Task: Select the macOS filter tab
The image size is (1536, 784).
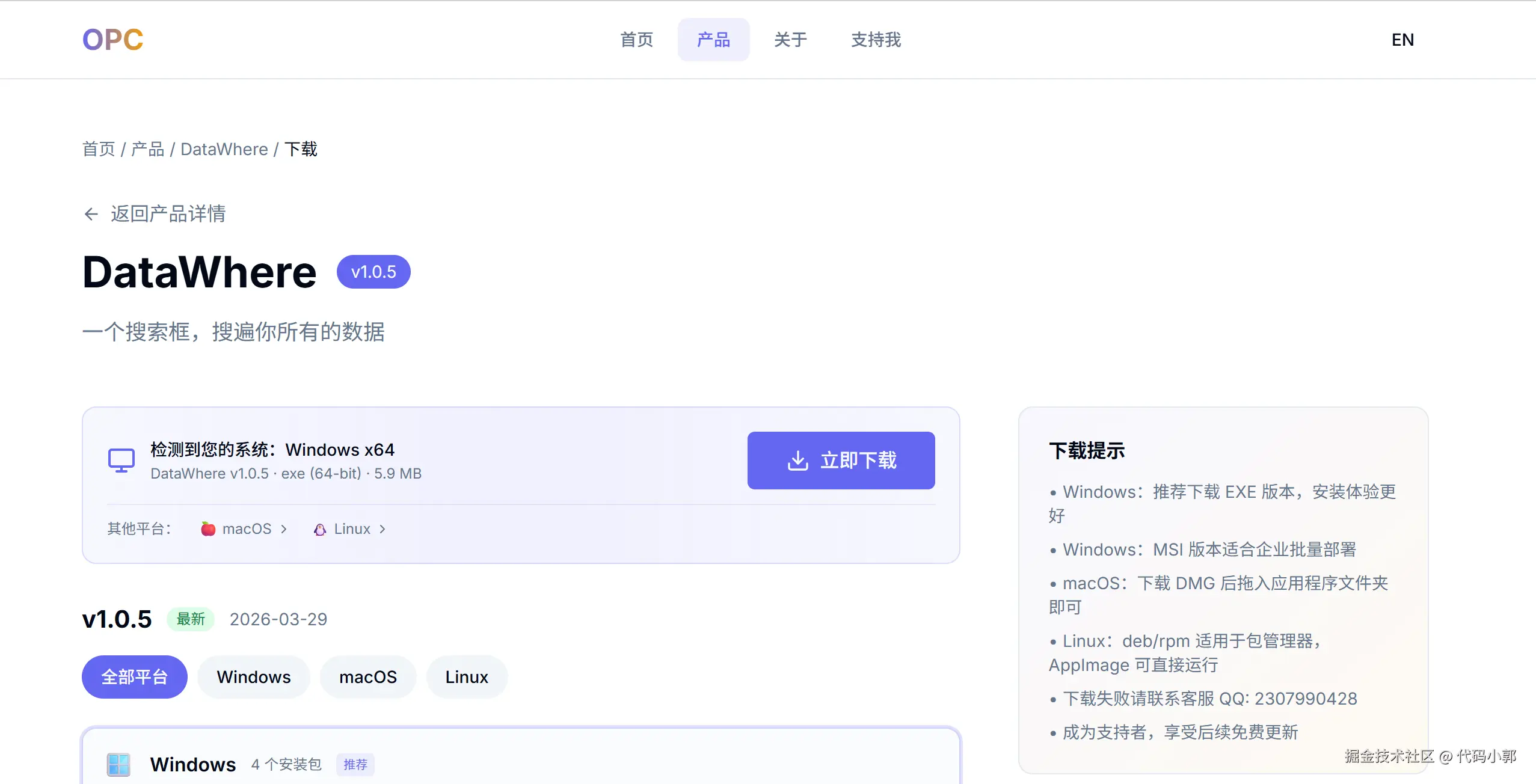Action: pos(368,676)
